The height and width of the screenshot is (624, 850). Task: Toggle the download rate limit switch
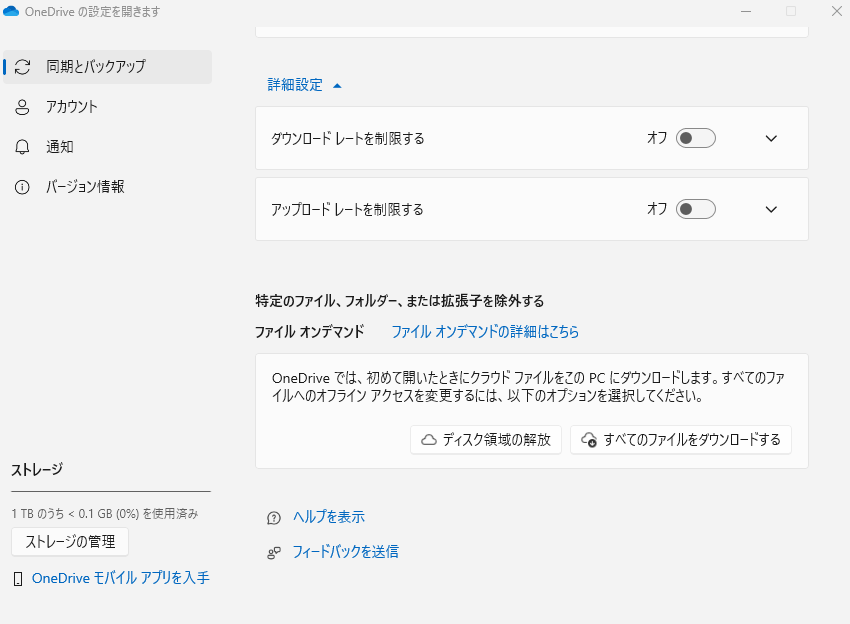coord(696,138)
